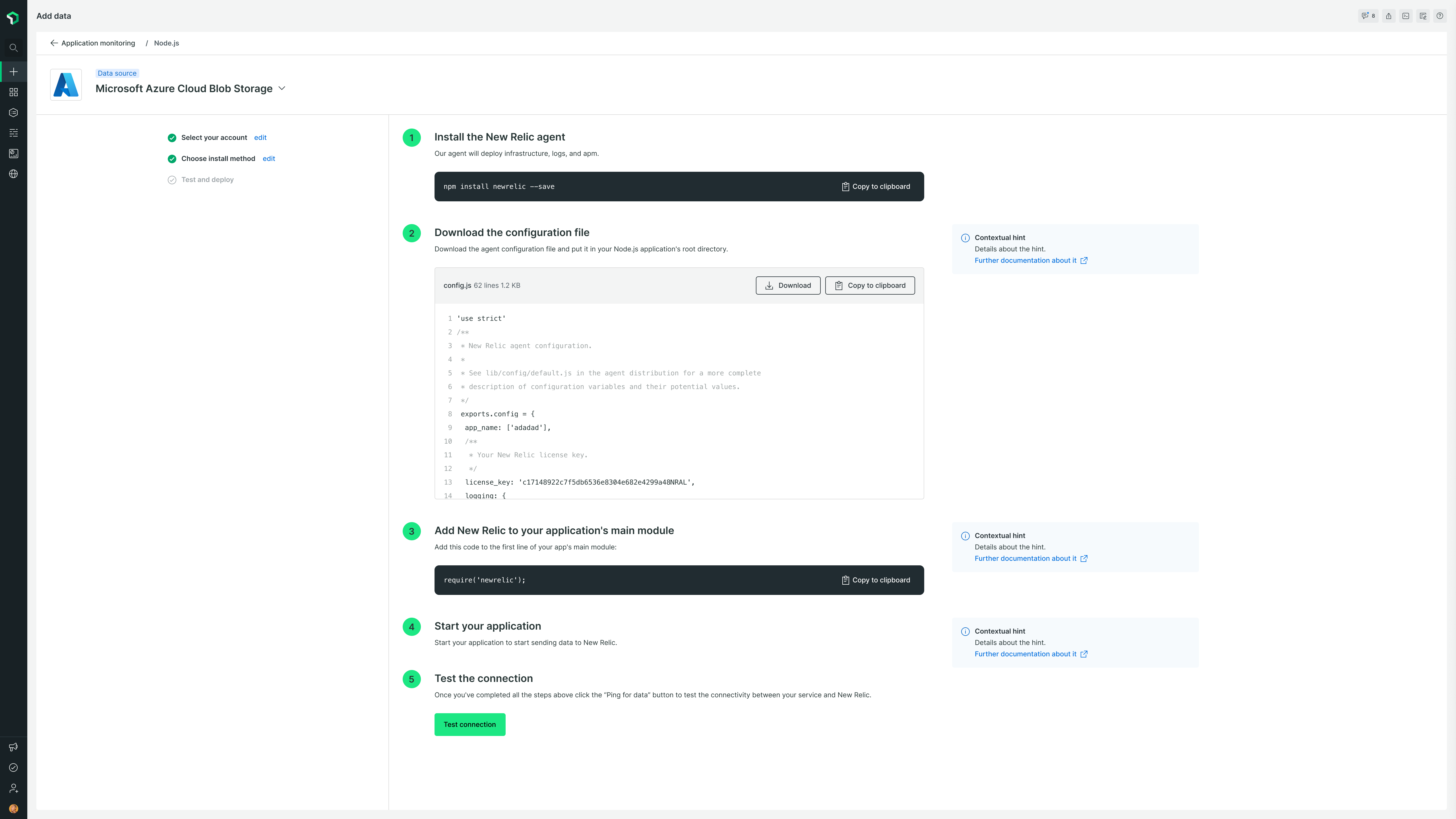Image resolution: width=1456 pixels, height=819 pixels.
Task: Open feedback messages icon showing 8
Action: 1368,16
